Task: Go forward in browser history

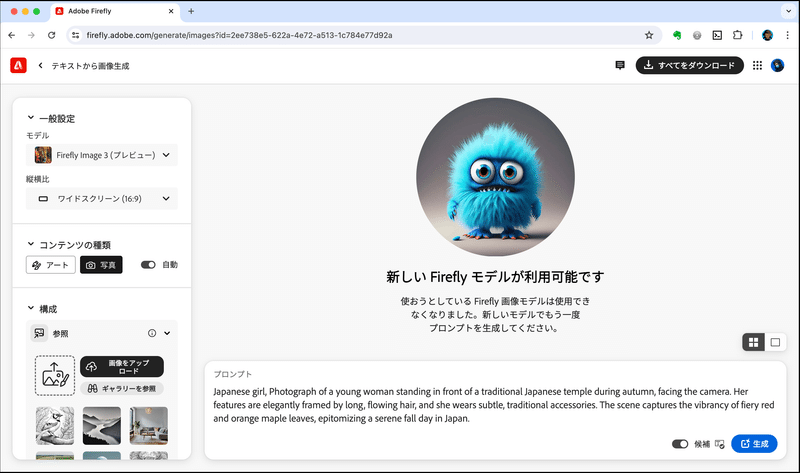Action: tap(32, 35)
